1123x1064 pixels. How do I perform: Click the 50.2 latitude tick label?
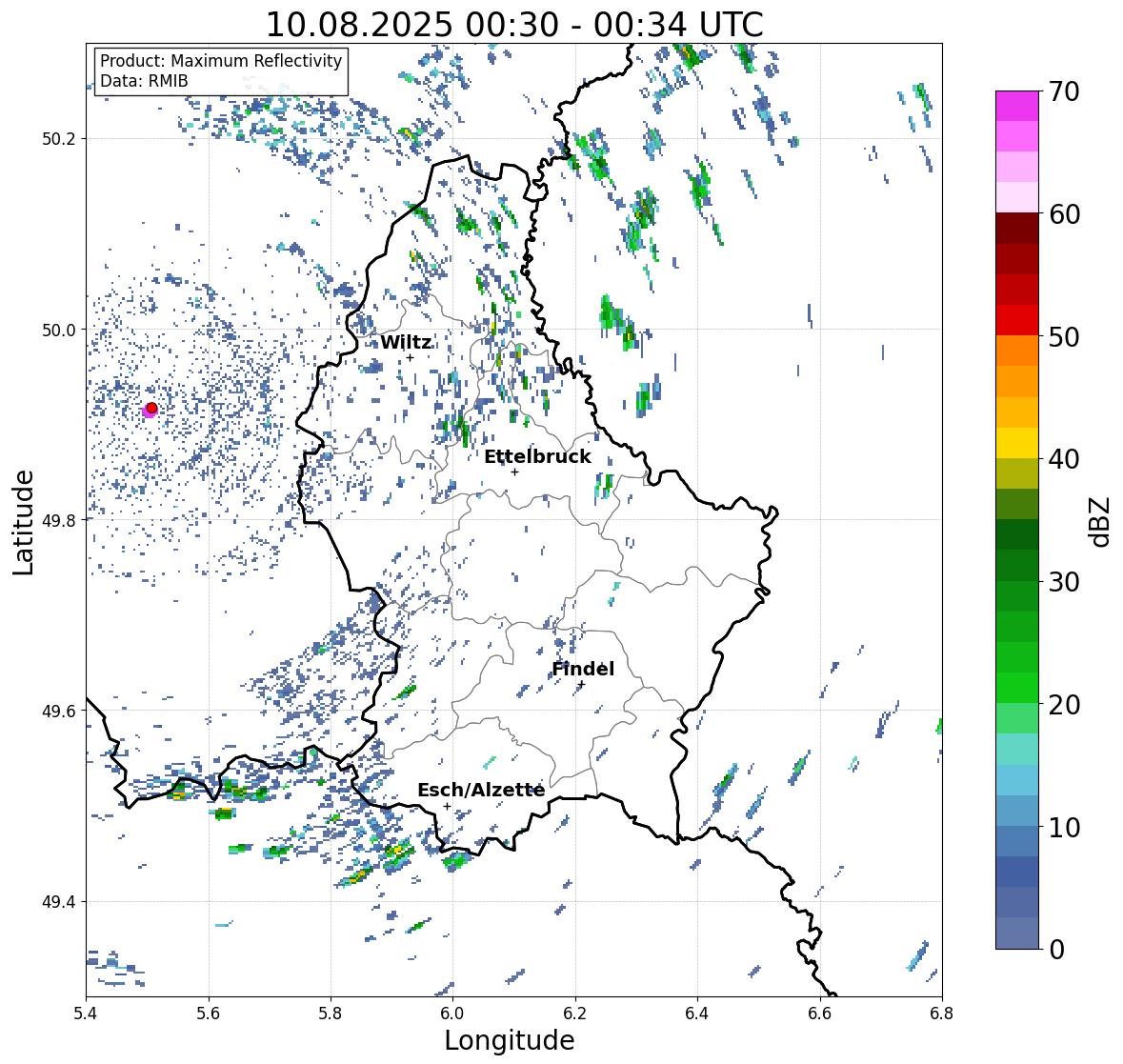(x=59, y=139)
